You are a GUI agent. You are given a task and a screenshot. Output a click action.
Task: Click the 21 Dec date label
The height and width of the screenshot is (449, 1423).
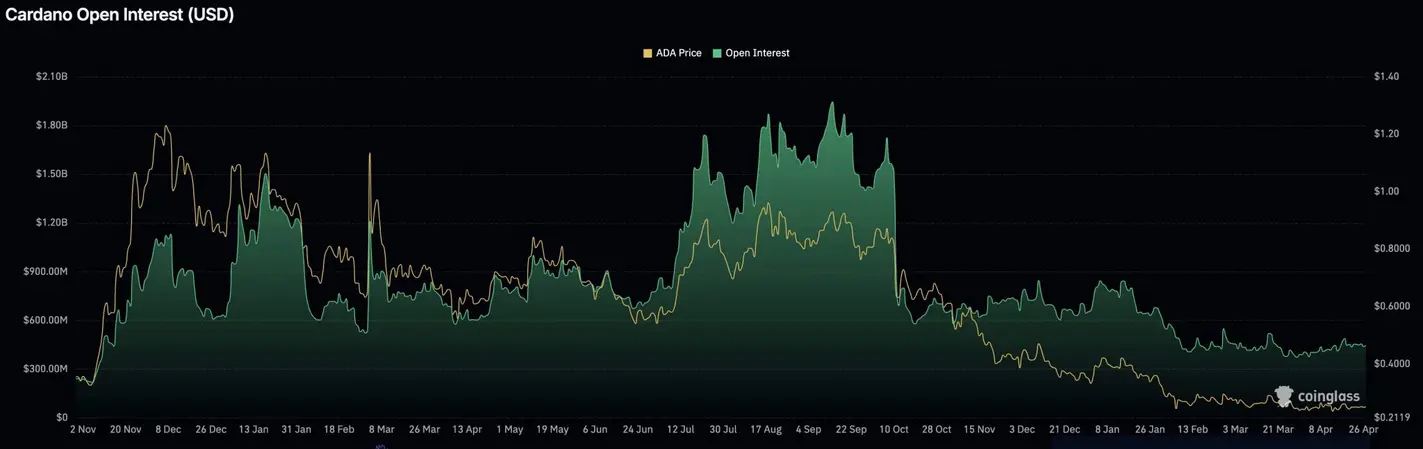tap(1064, 430)
